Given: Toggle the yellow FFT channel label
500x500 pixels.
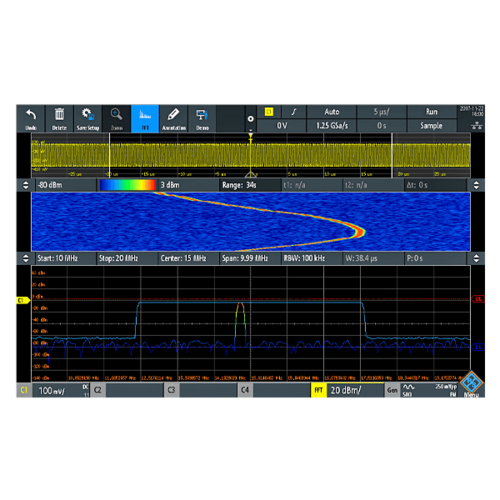Looking at the screenshot, I should (x=318, y=390).
